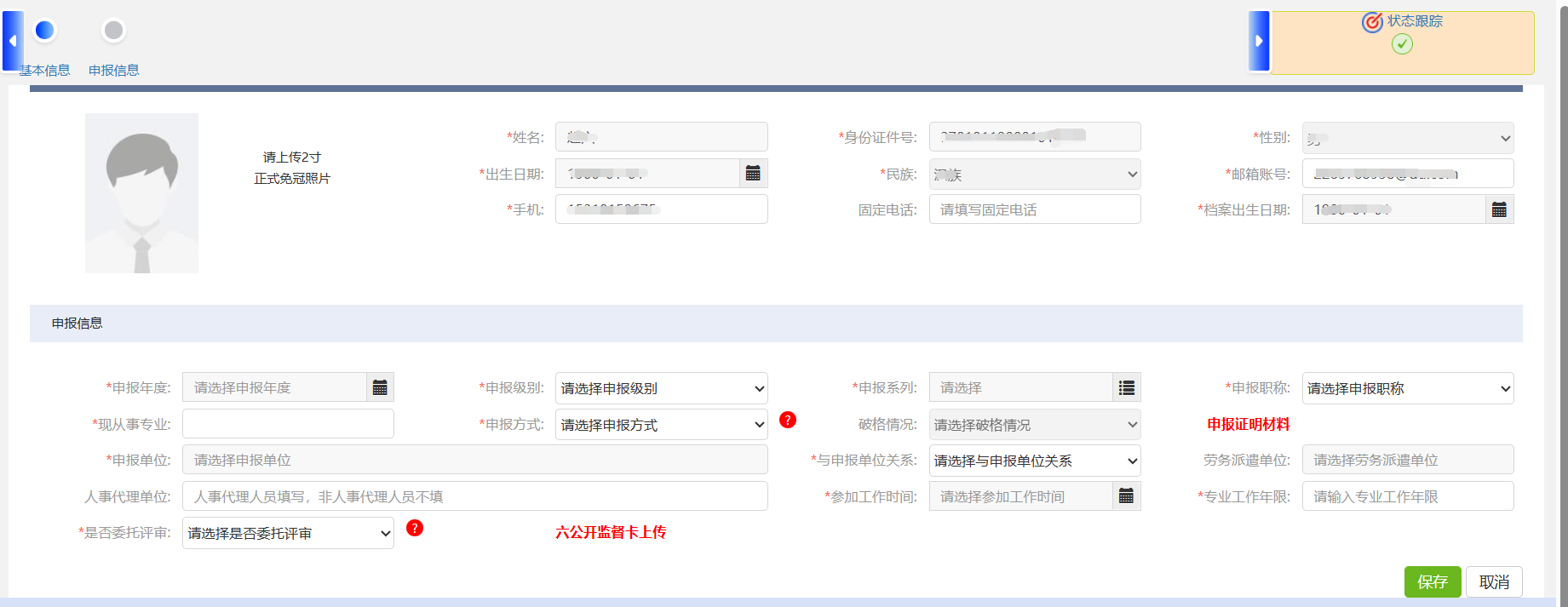Open the 档案出生日期 calendar icon
Viewport: 1568px width, 607px height.
click(1499, 209)
